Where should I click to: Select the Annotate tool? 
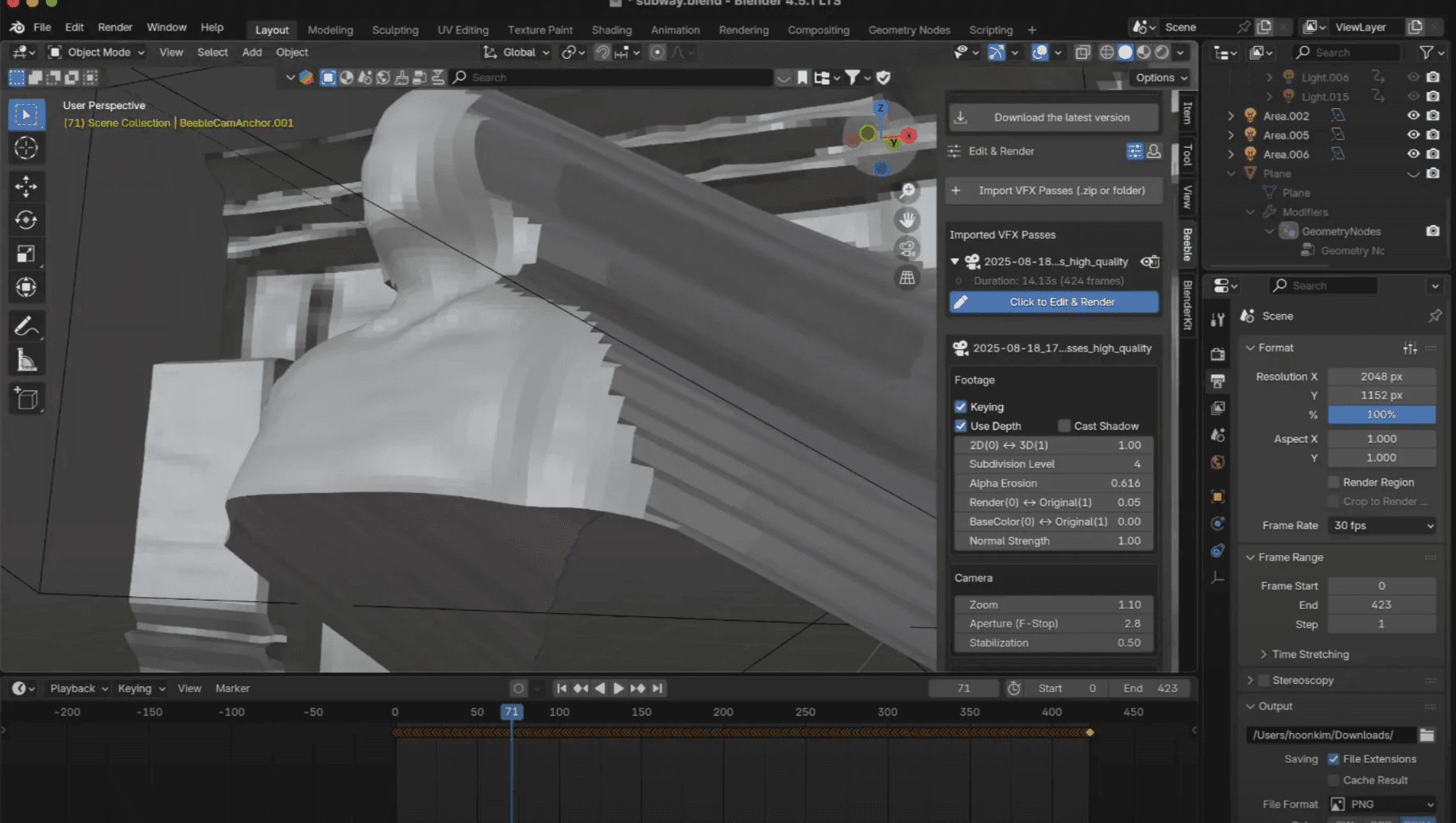[26, 325]
